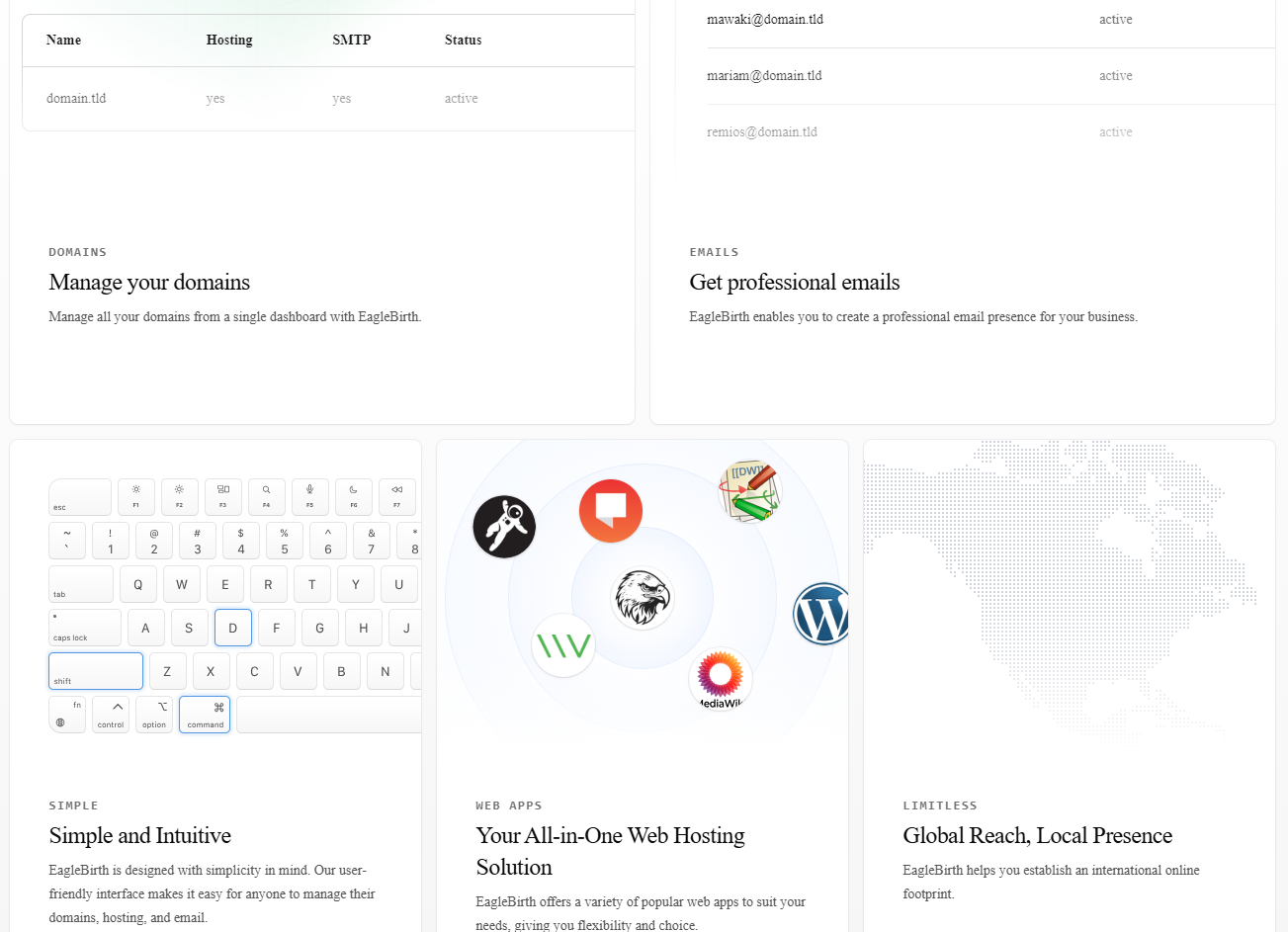Click the esc key on the keyboard graphic
The height and width of the screenshot is (932, 1288).
(x=80, y=497)
